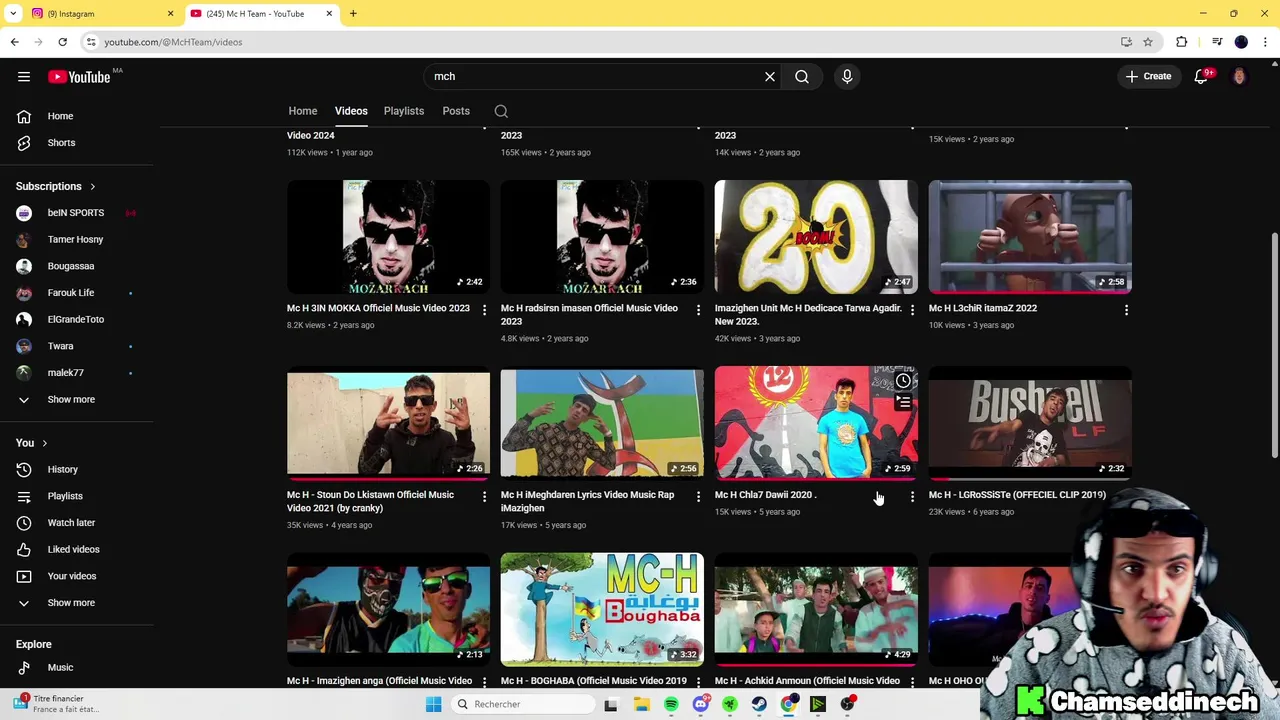Click the Chrome address bar
The height and width of the screenshot is (720, 1280).
(x=600, y=42)
